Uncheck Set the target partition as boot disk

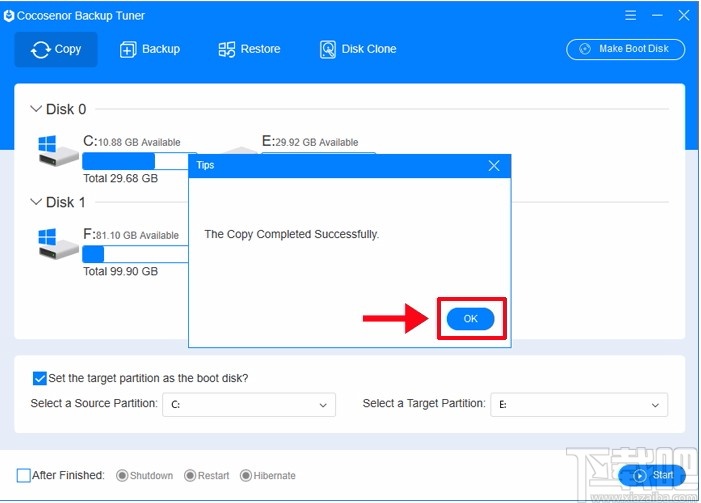click(x=39, y=378)
